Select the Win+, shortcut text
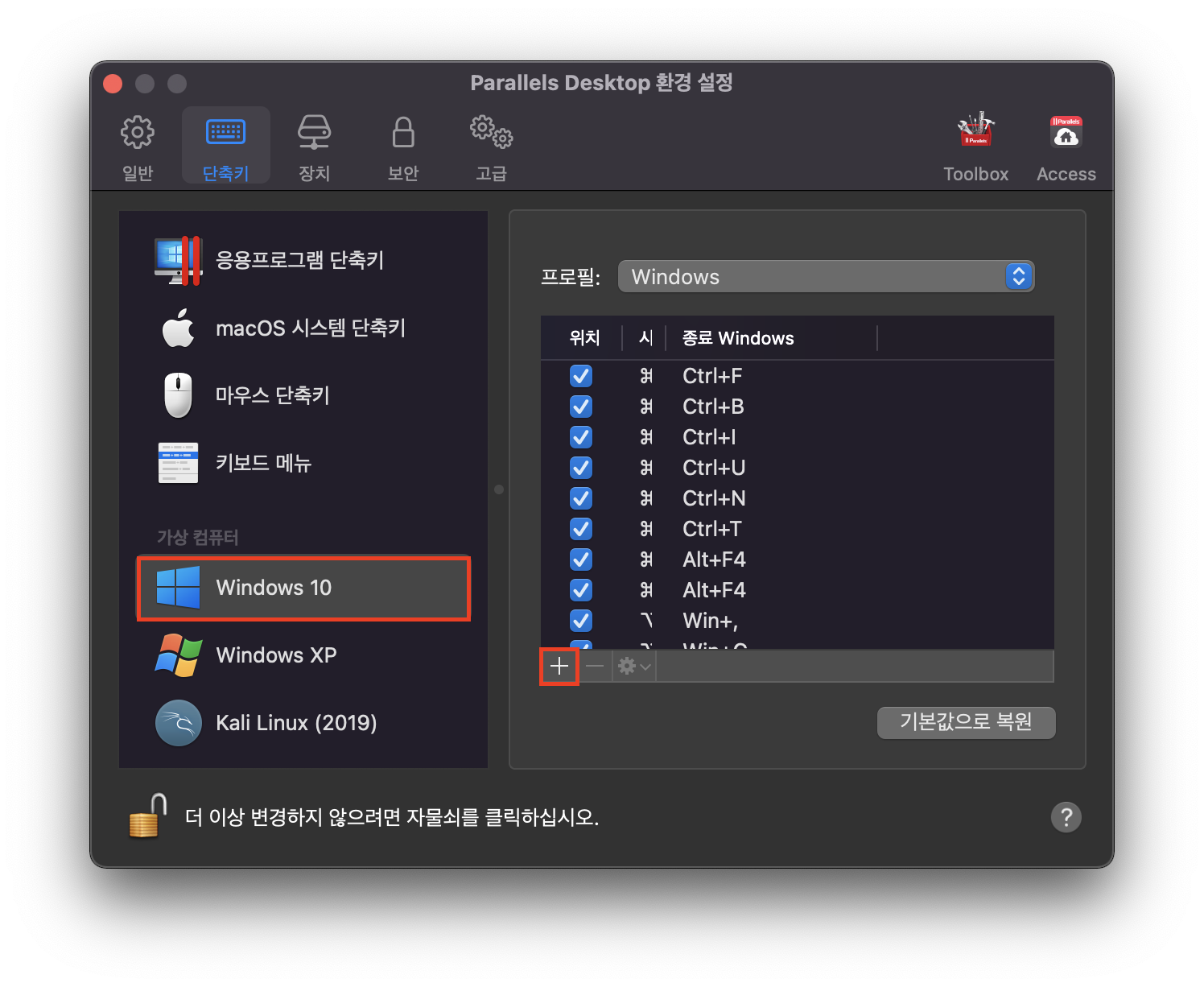 (710, 621)
